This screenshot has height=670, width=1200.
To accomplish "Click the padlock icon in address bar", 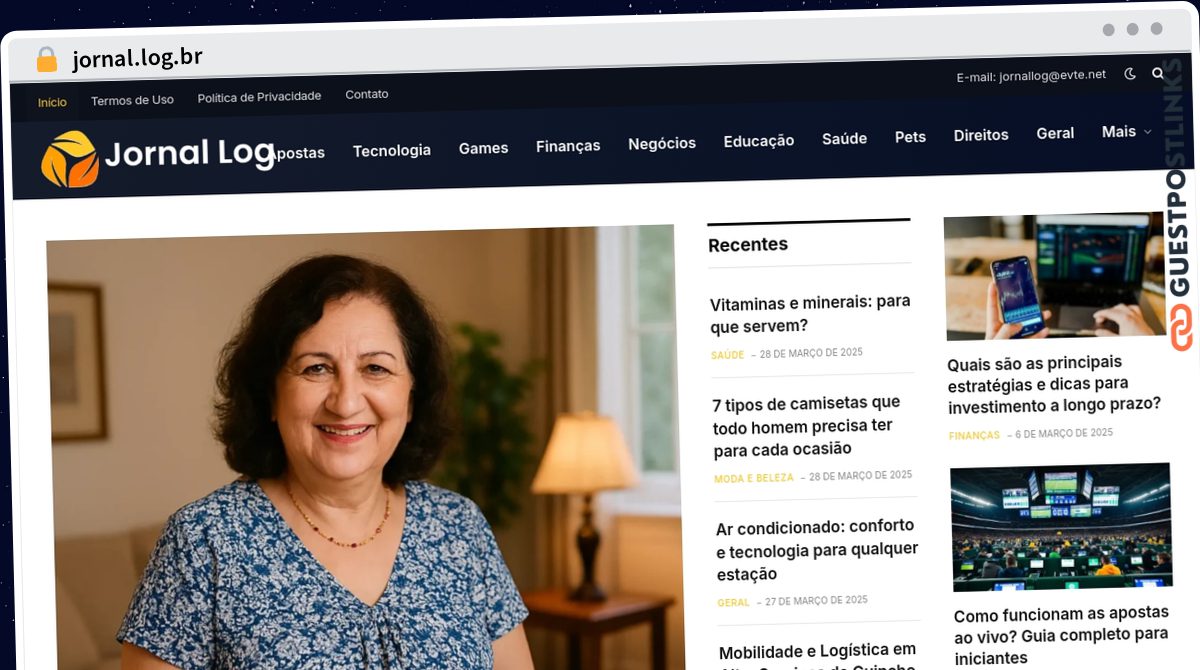I will [46, 60].
